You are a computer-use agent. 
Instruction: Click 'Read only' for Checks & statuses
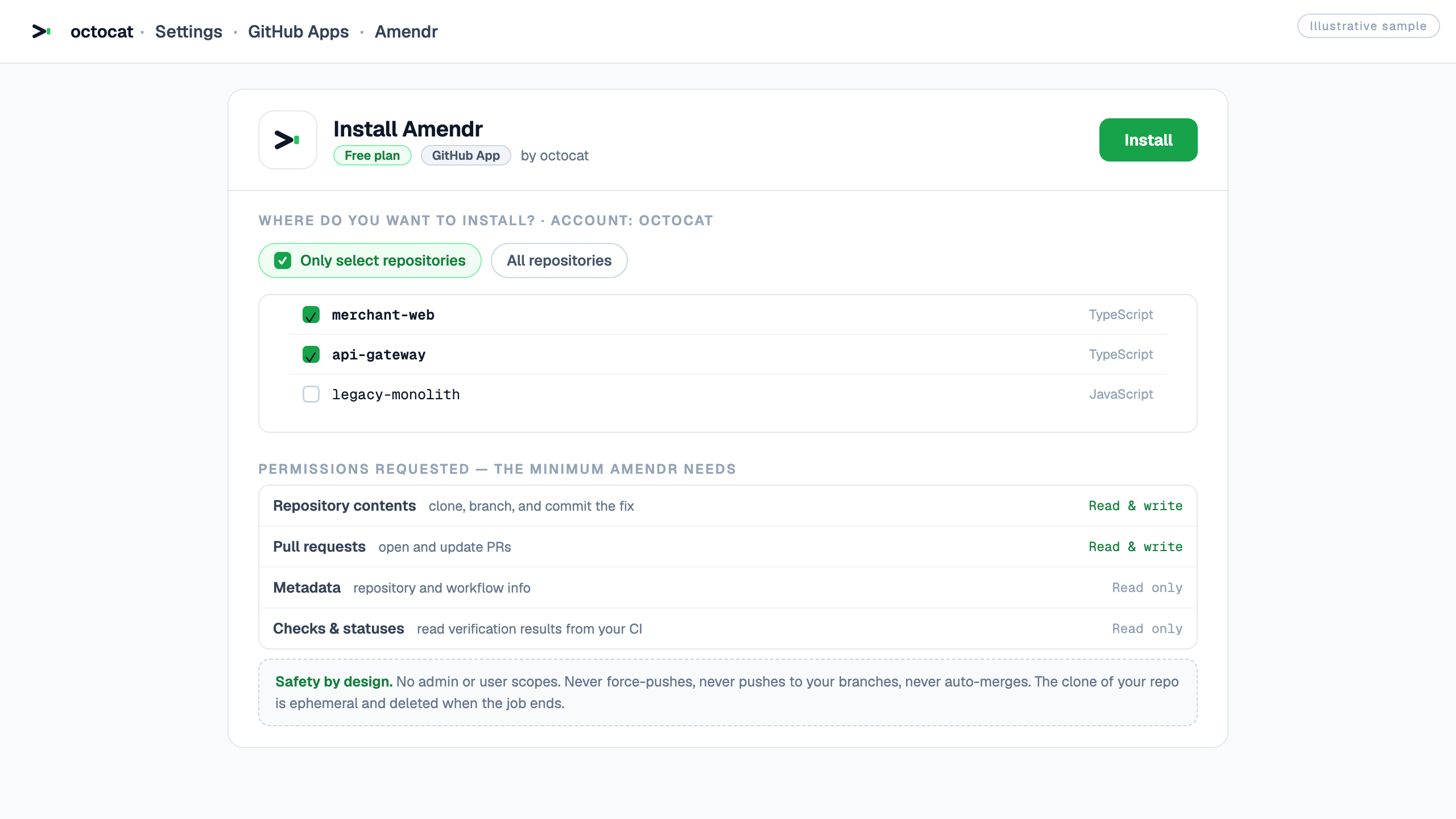pyautogui.click(x=1147, y=629)
